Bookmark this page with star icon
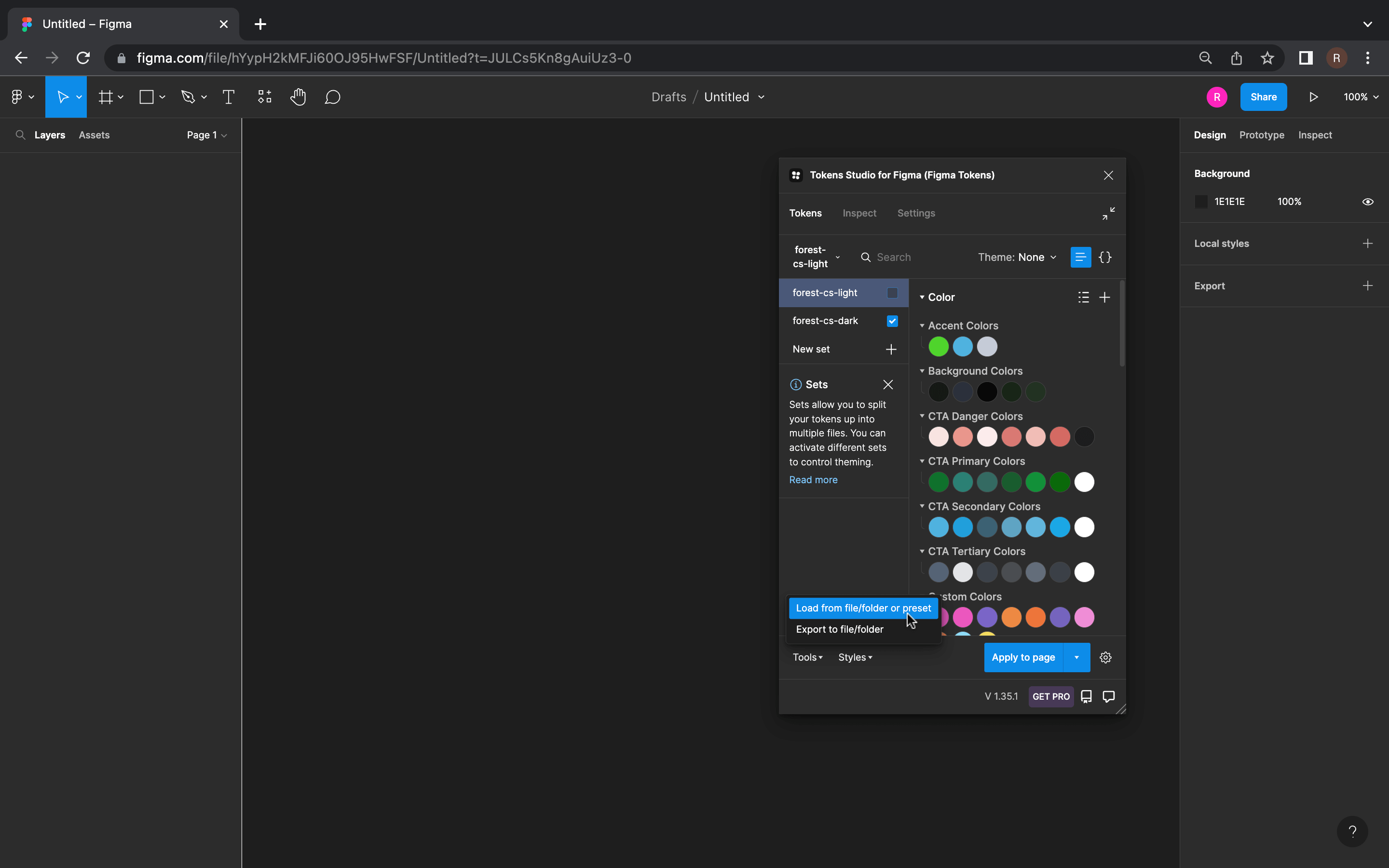This screenshot has width=1389, height=868. coord(1267,58)
